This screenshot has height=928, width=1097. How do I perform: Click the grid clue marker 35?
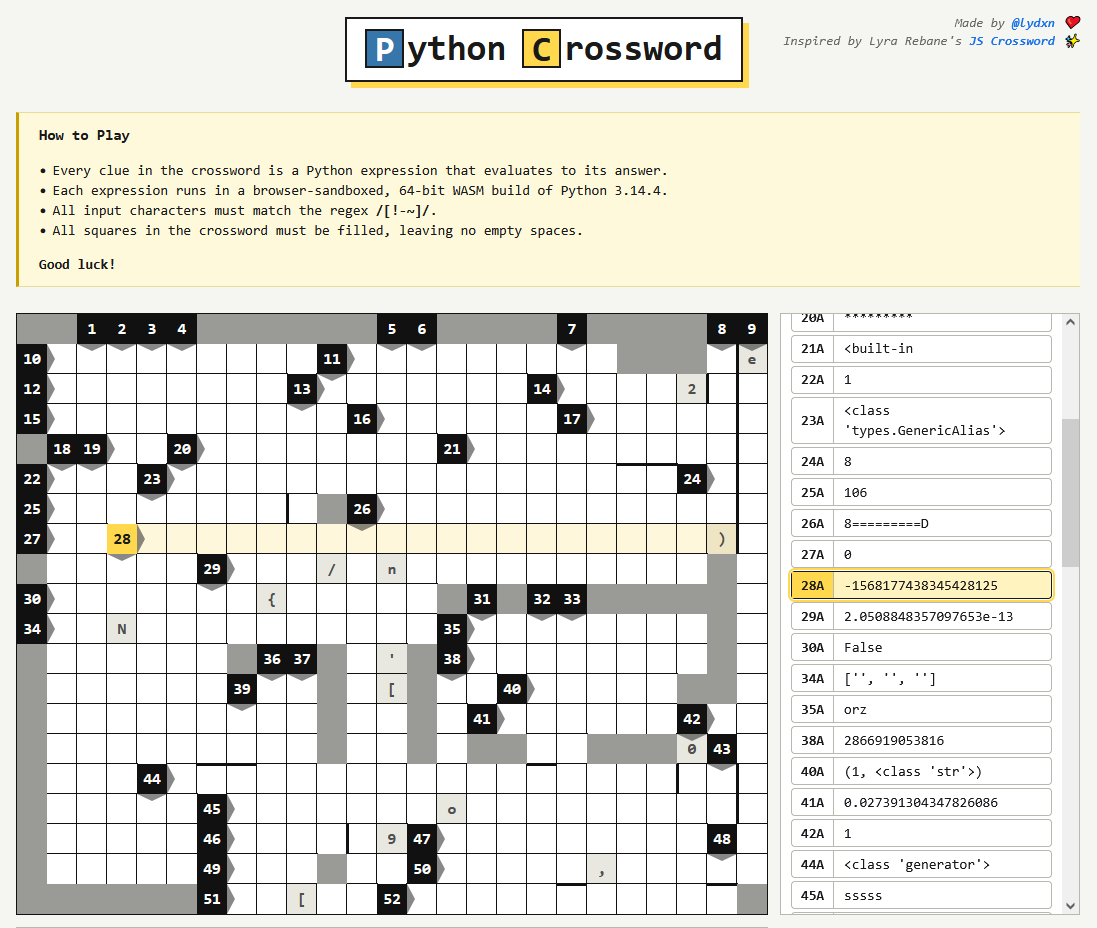[452, 629]
